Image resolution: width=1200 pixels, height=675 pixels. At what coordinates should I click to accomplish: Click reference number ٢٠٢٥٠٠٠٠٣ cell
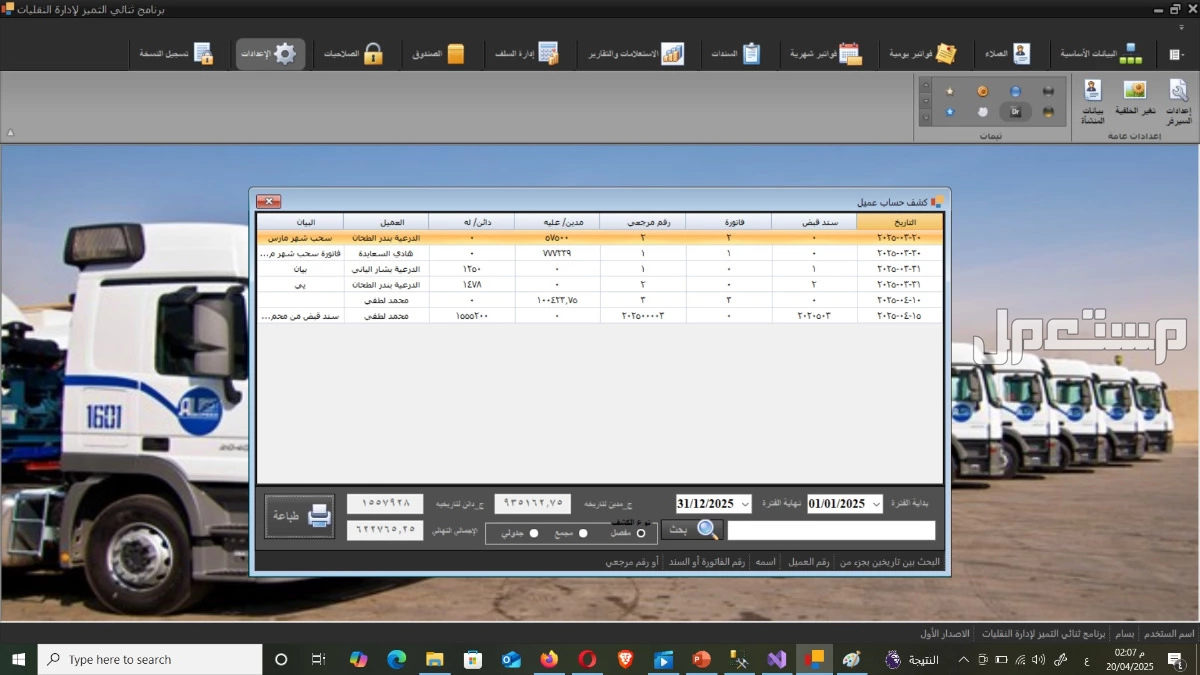(x=643, y=316)
